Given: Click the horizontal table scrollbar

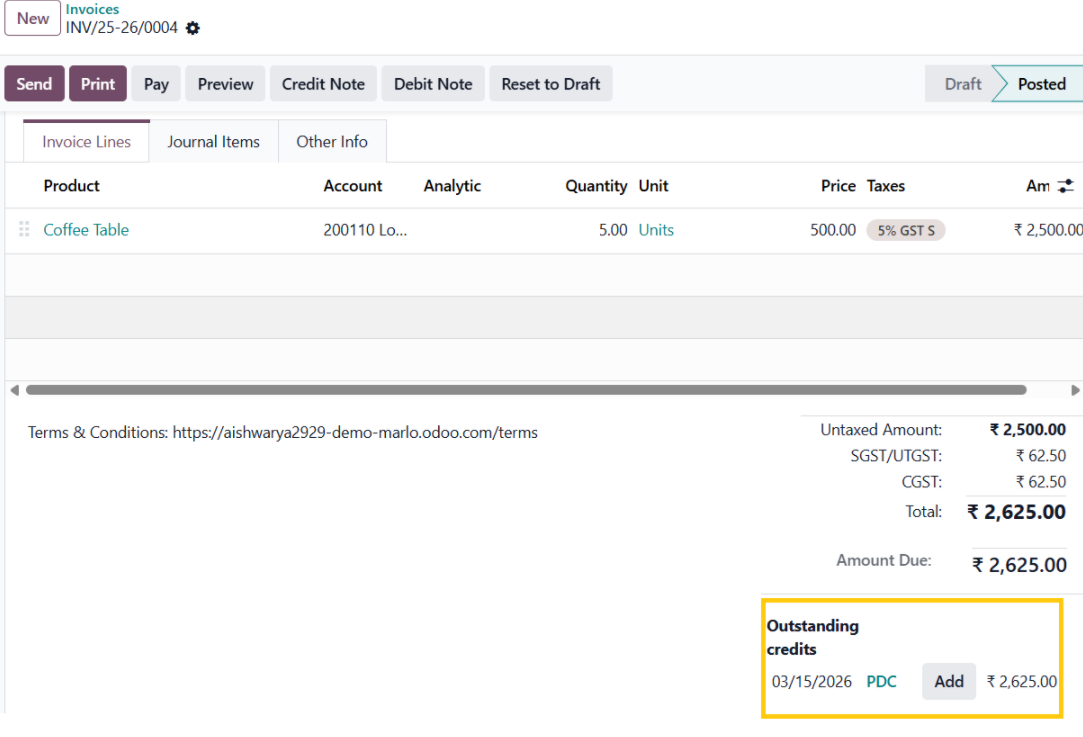Looking at the screenshot, I should click(526, 390).
